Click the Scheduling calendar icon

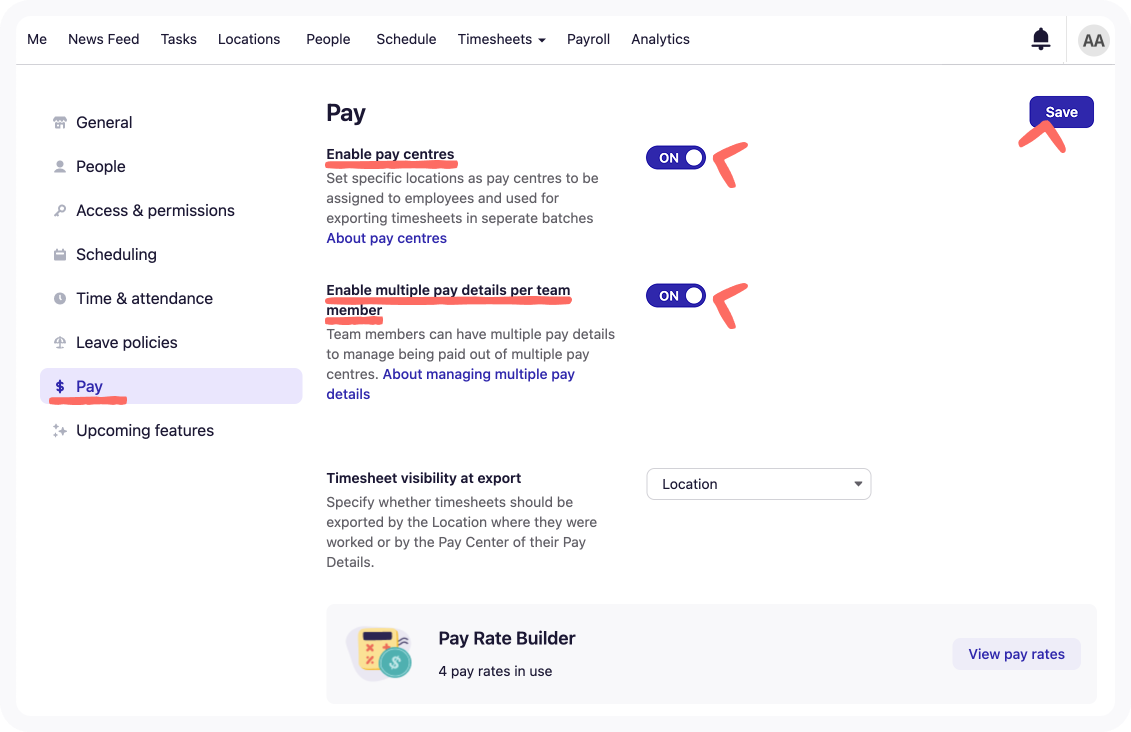60,255
